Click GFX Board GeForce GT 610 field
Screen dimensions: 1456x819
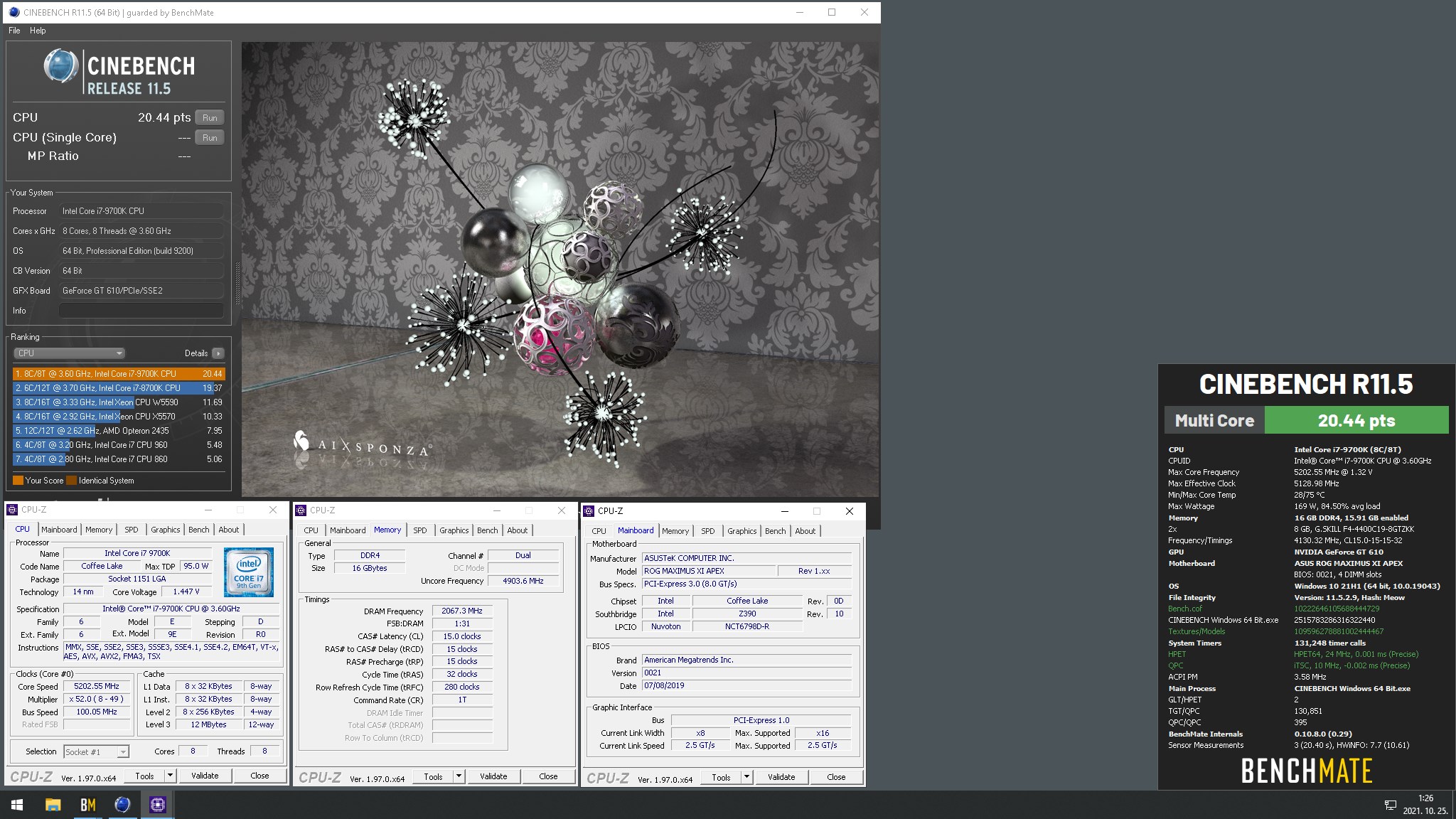pyautogui.click(x=141, y=291)
